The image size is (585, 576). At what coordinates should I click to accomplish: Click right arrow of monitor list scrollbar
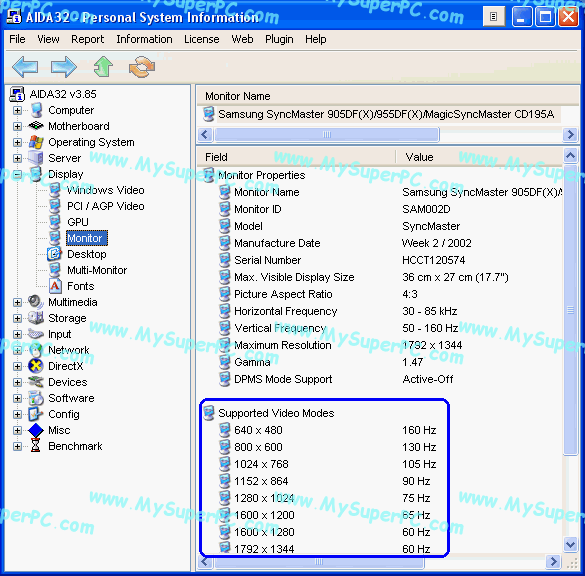[570, 134]
